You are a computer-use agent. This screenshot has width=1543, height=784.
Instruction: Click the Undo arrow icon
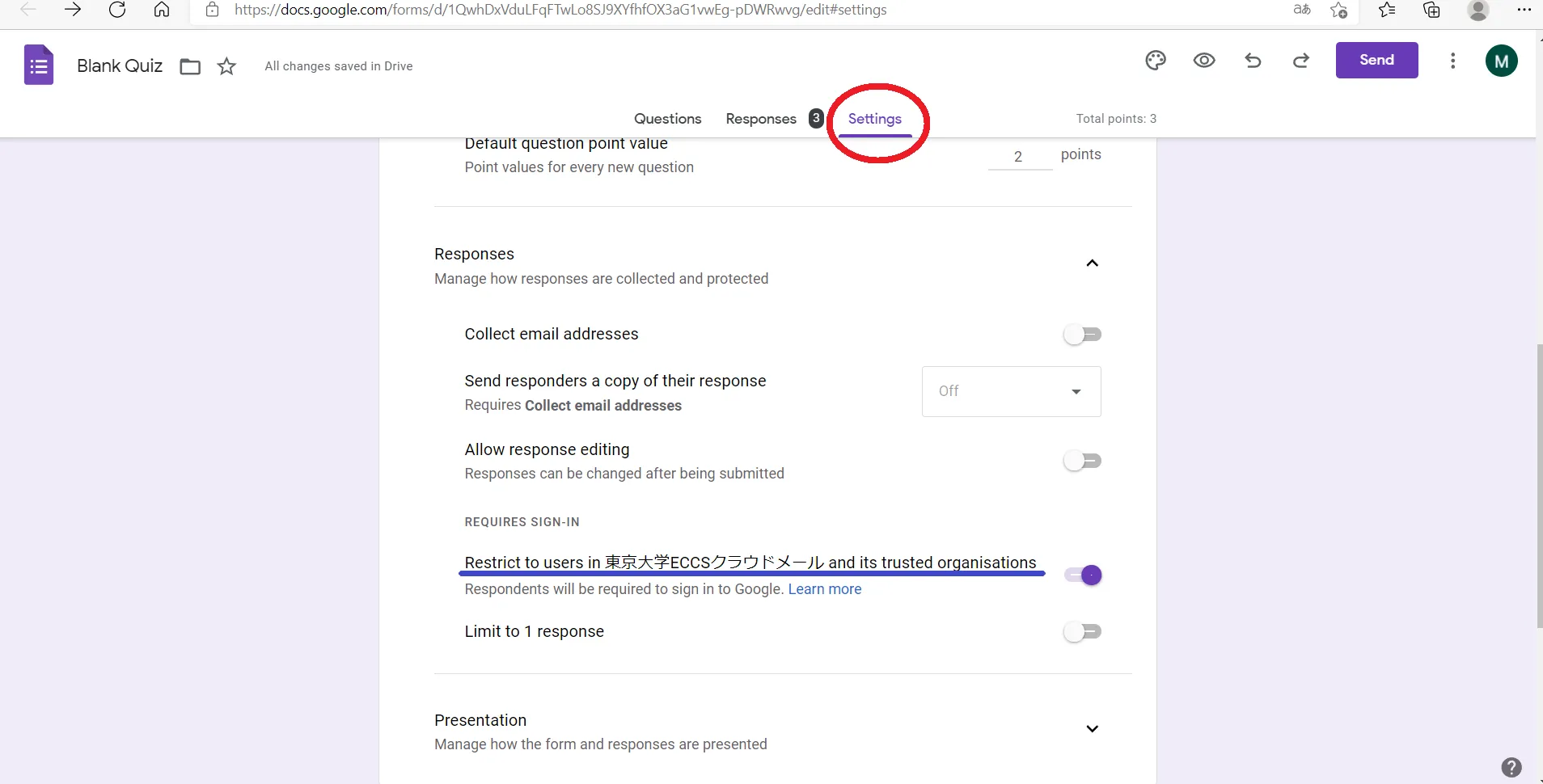[x=1253, y=61]
